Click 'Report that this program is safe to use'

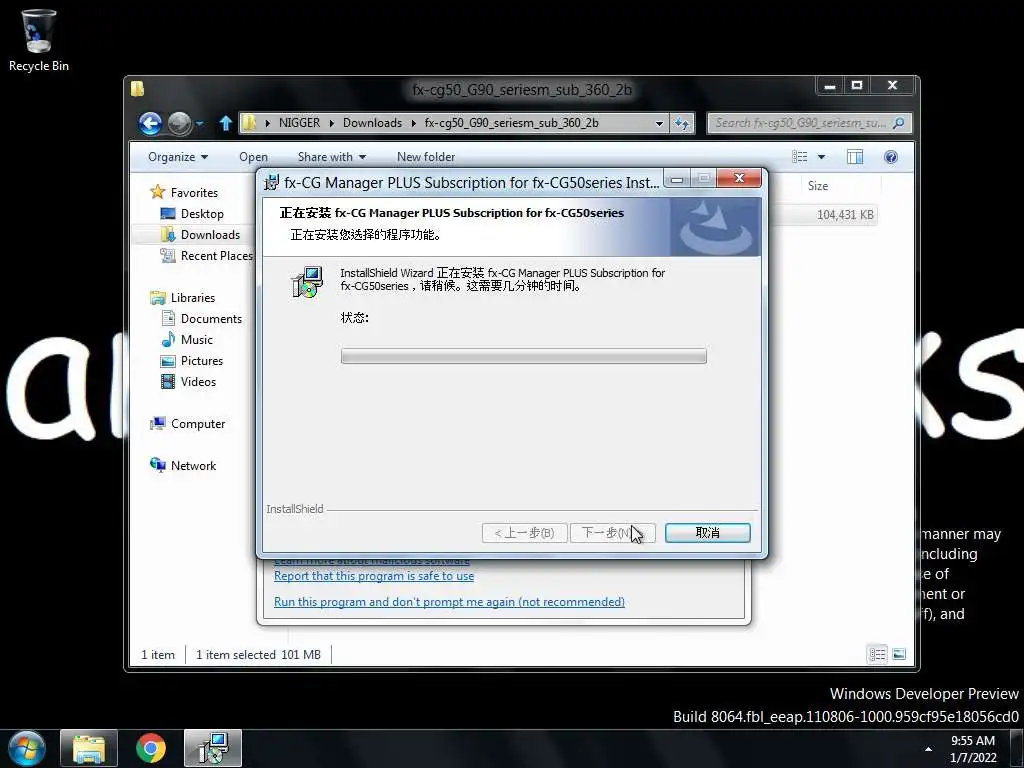tap(374, 576)
